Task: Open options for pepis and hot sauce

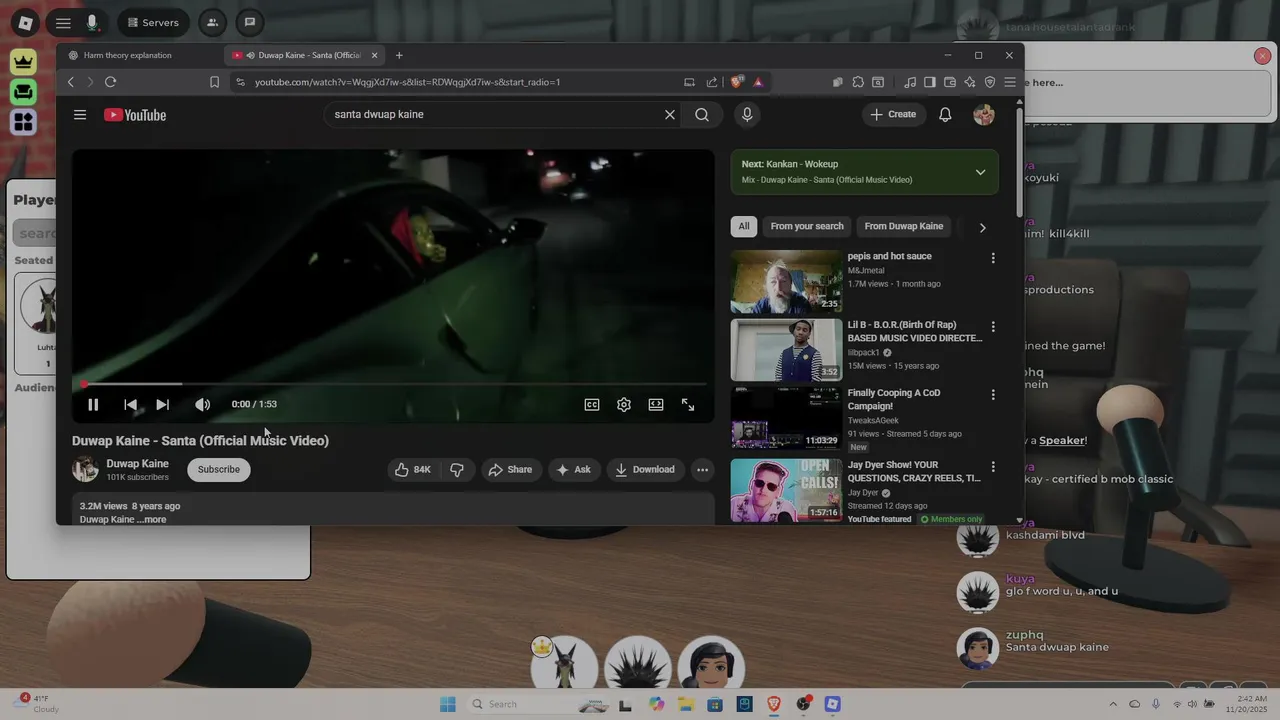Action: coord(993,258)
